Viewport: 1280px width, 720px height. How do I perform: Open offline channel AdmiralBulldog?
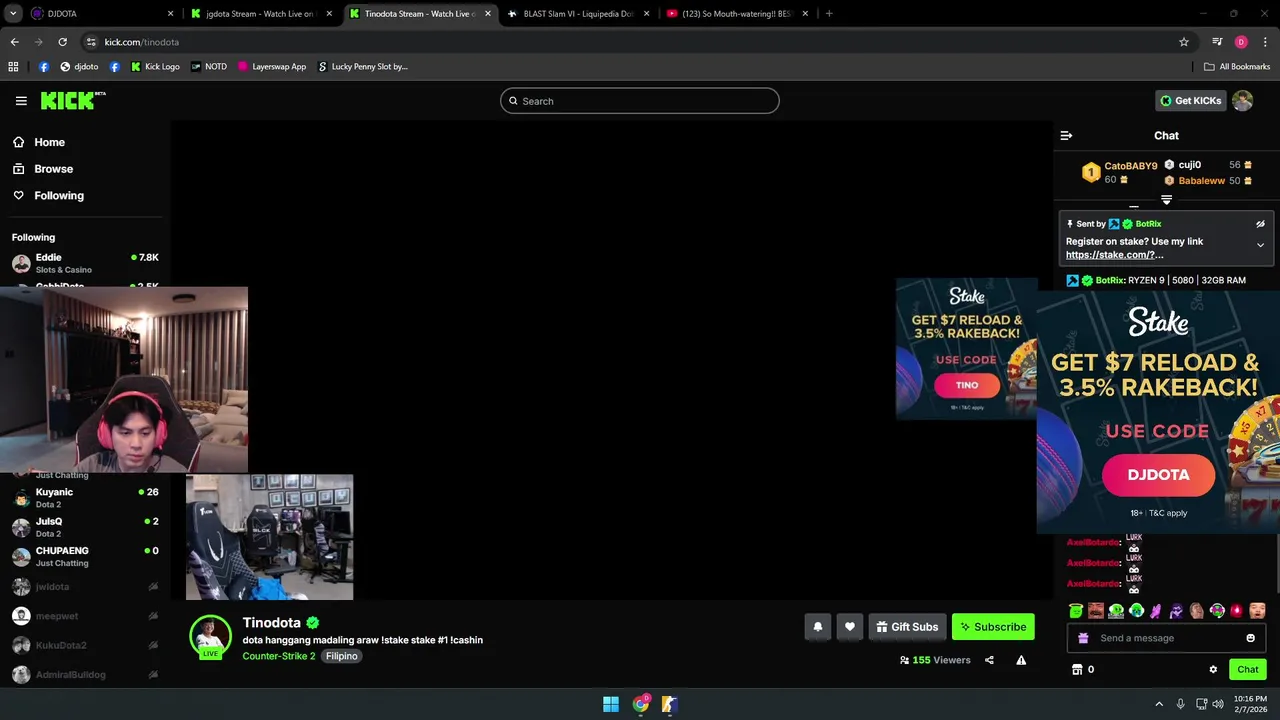tap(85, 675)
